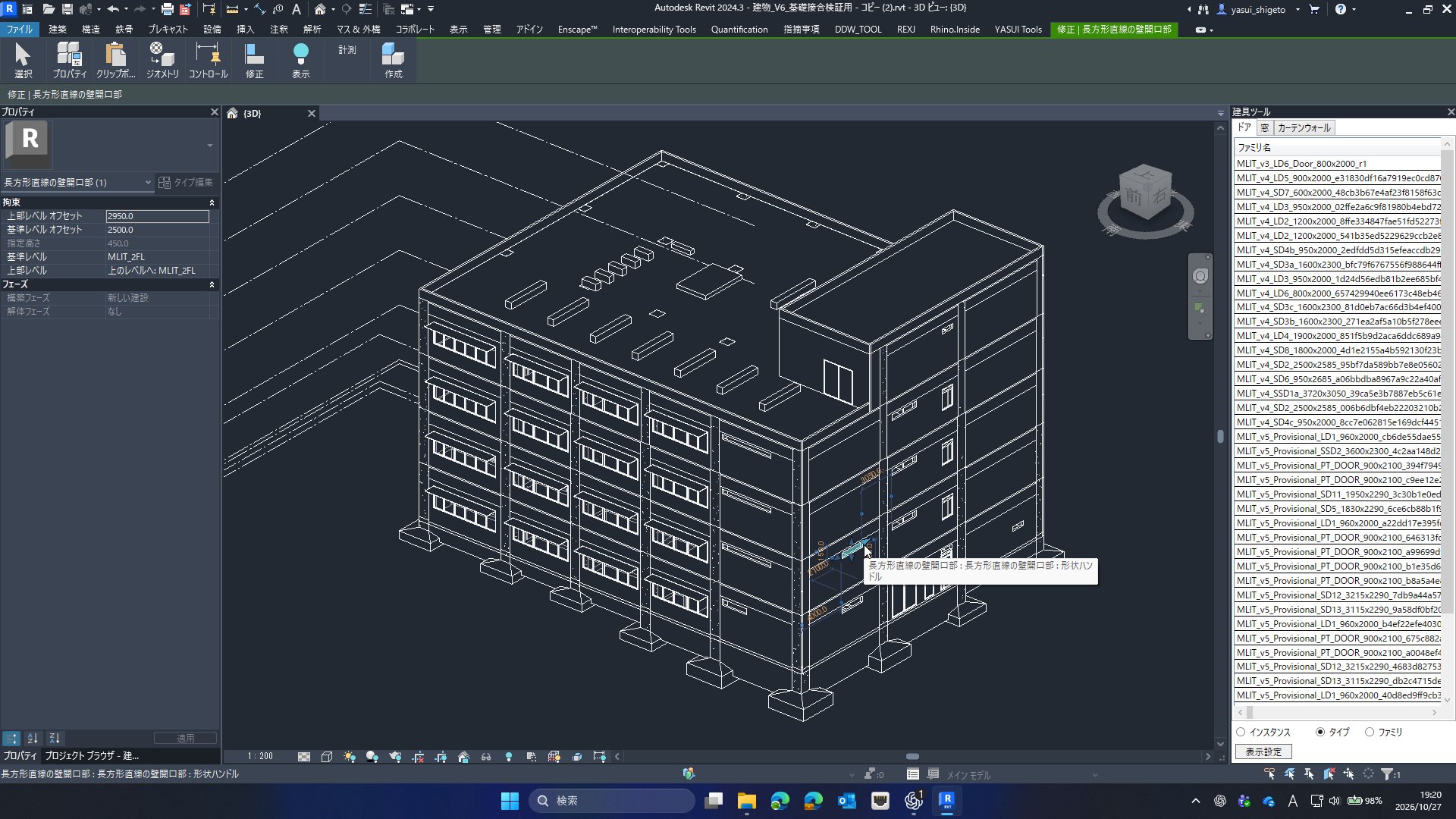Image resolution: width=1456 pixels, height=819 pixels.
Task: Toggle Drag Elements on Selection icon
Action: tap(1348, 774)
